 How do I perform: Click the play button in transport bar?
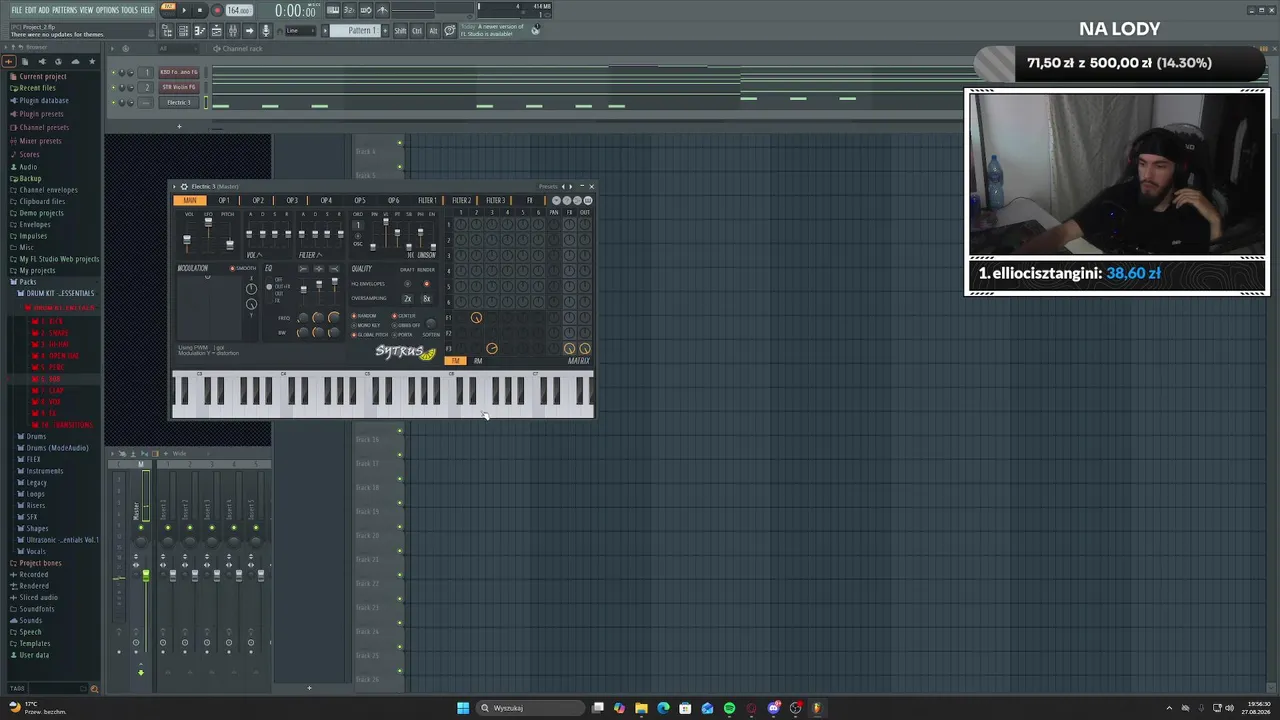pyautogui.click(x=183, y=10)
